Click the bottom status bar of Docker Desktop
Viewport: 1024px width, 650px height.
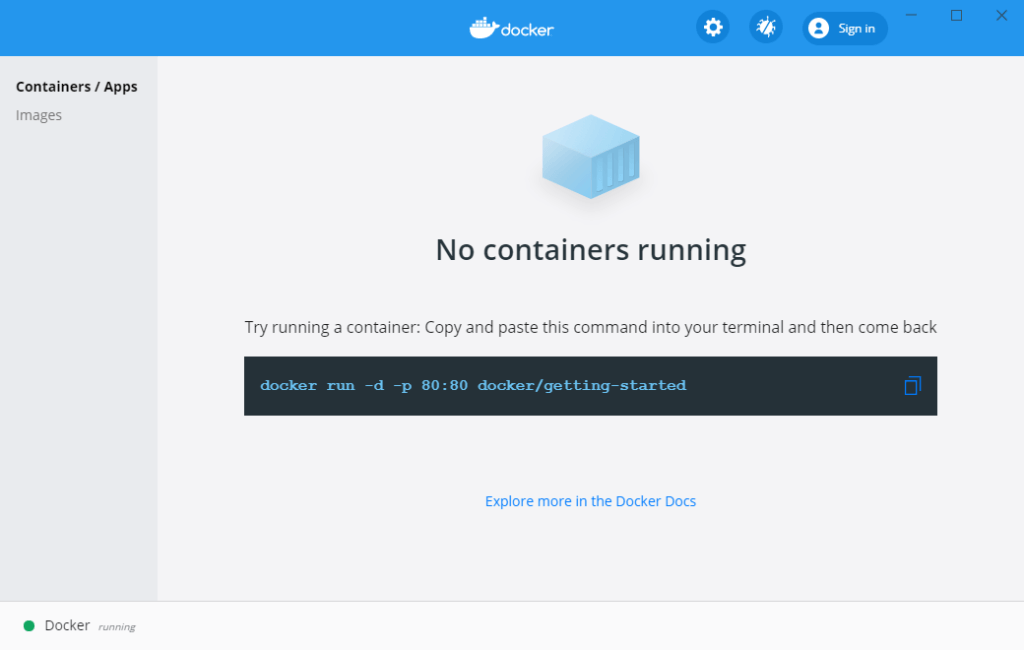pos(512,625)
